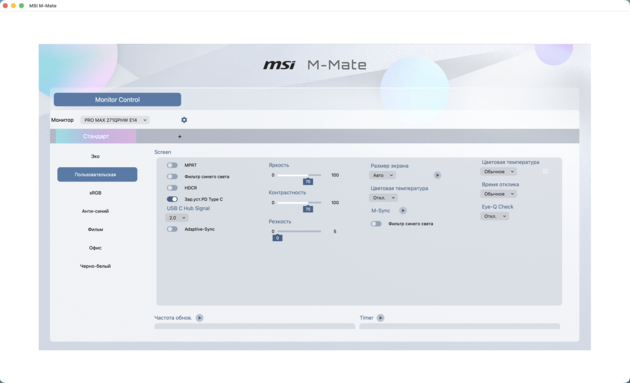Click the Контрастность slider track
Screen dimensions: 630x383
299,203
